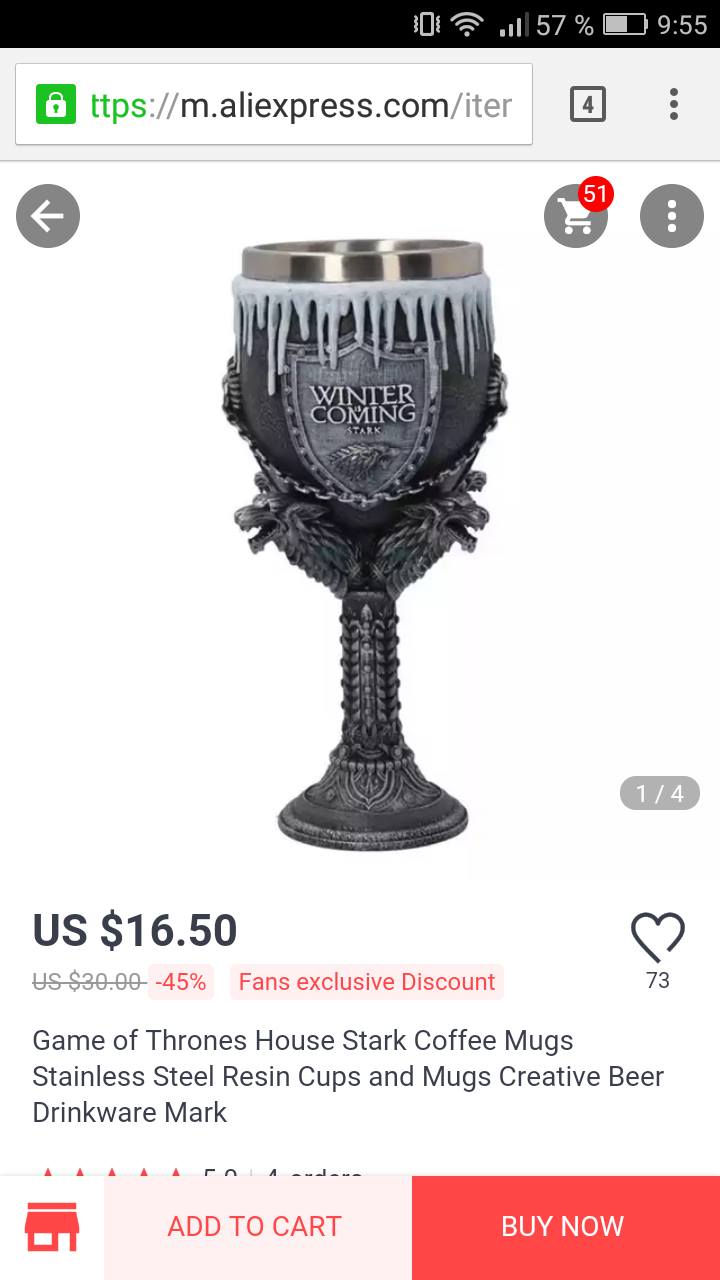Open the browser three-dot menu
The image size is (720, 1280).
click(x=674, y=104)
